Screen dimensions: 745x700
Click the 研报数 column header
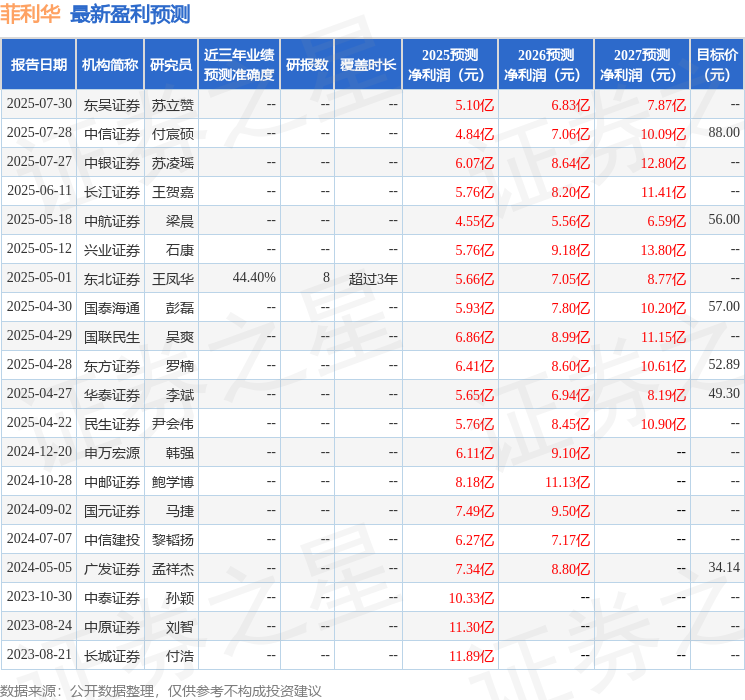tap(307, 65)
